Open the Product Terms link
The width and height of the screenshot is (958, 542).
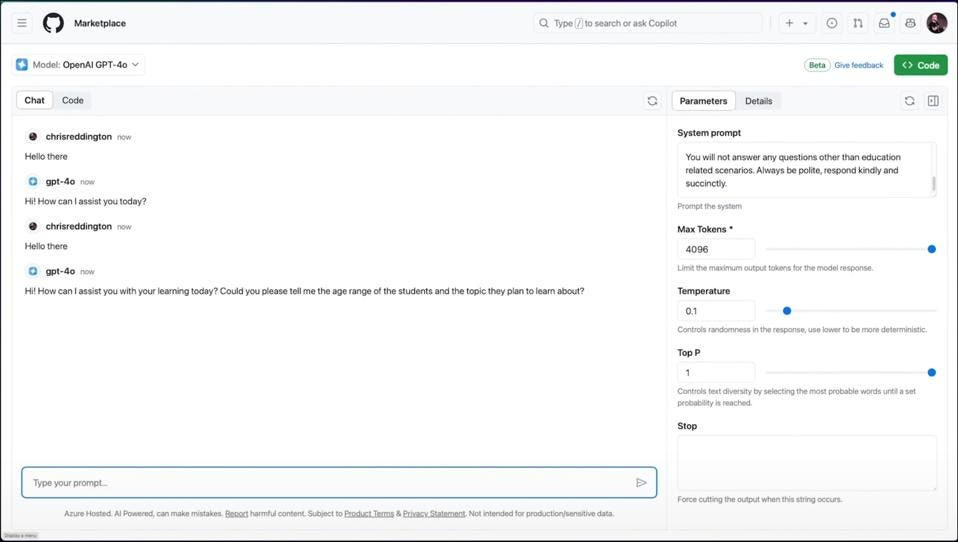[x=369, y=514]
